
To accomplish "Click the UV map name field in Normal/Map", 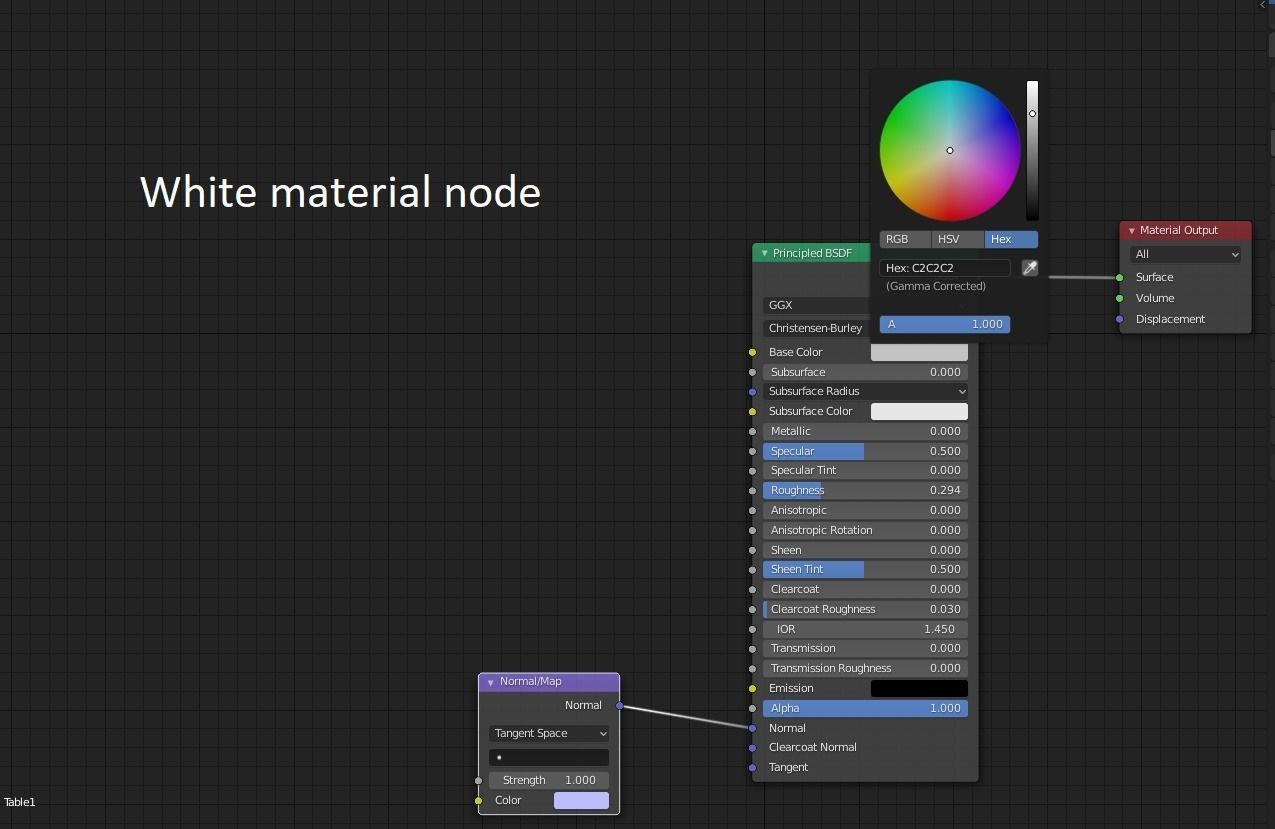I will pyautogui.click(x=549, y=757).
